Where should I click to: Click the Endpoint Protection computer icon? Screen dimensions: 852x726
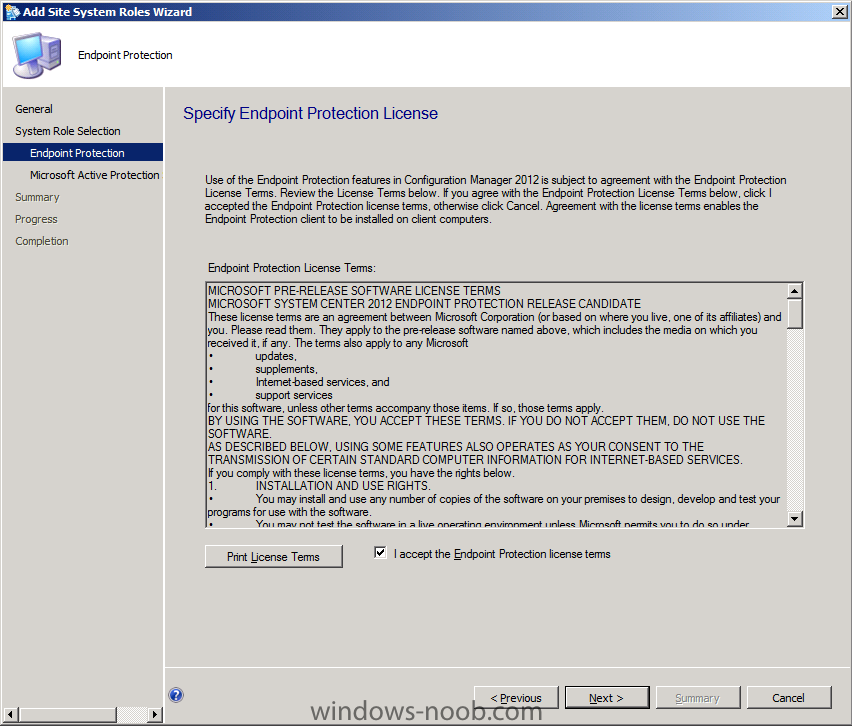37,55
